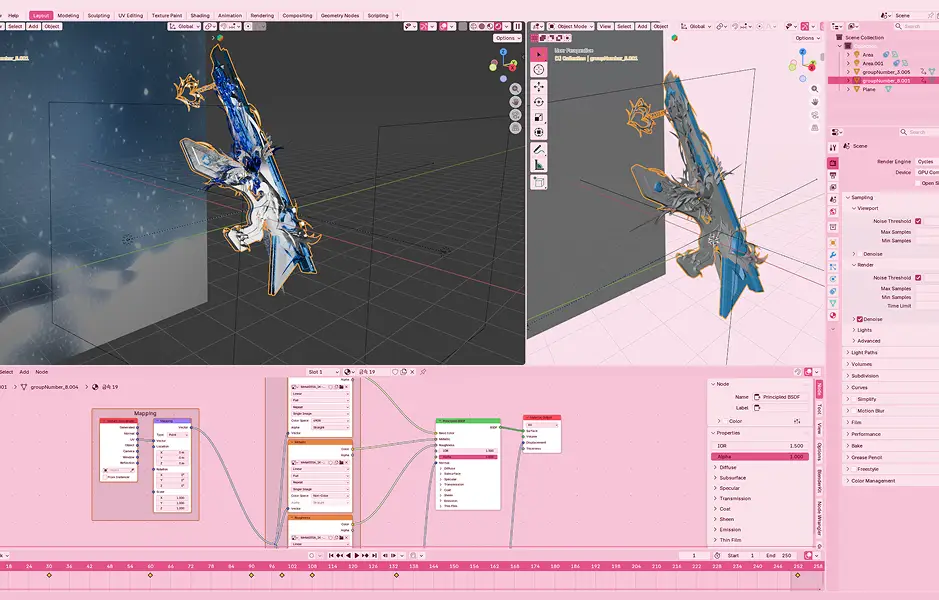Open the Options dropdown in left viewport
This screenshot has height=600, width=939.
click(x=507, y=38)
